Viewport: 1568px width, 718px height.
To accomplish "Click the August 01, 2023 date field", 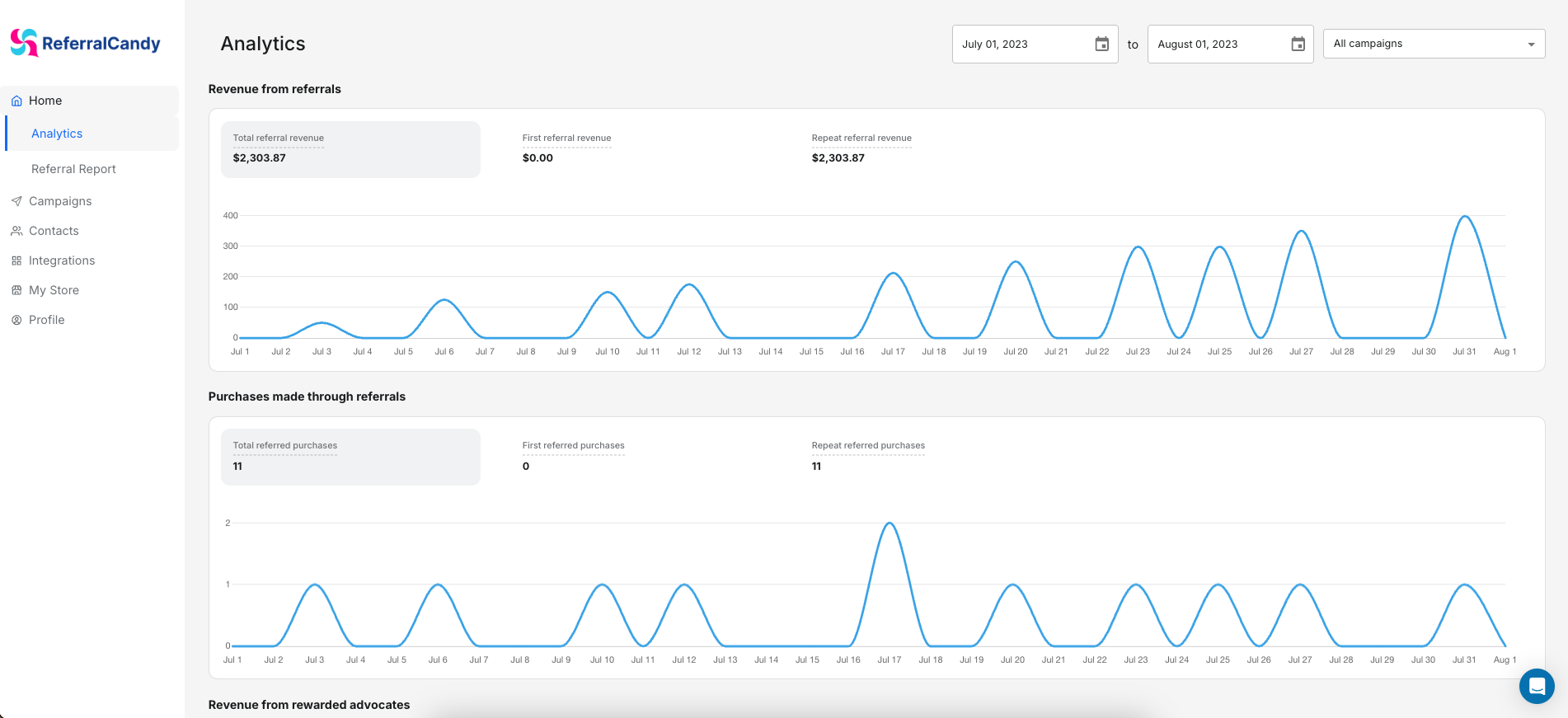I will tap(1217, 45).
